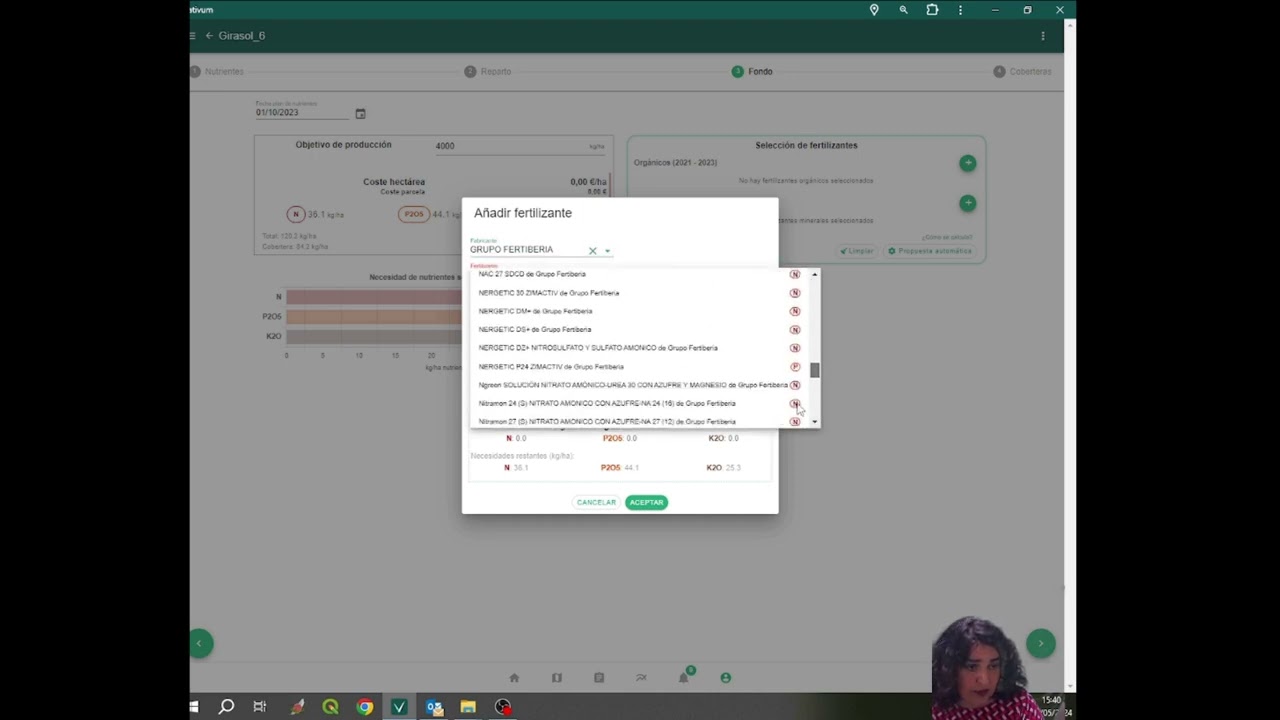
Task: Click the fertilizer list scrollbar thumb
Action: (x=815, y=371)
